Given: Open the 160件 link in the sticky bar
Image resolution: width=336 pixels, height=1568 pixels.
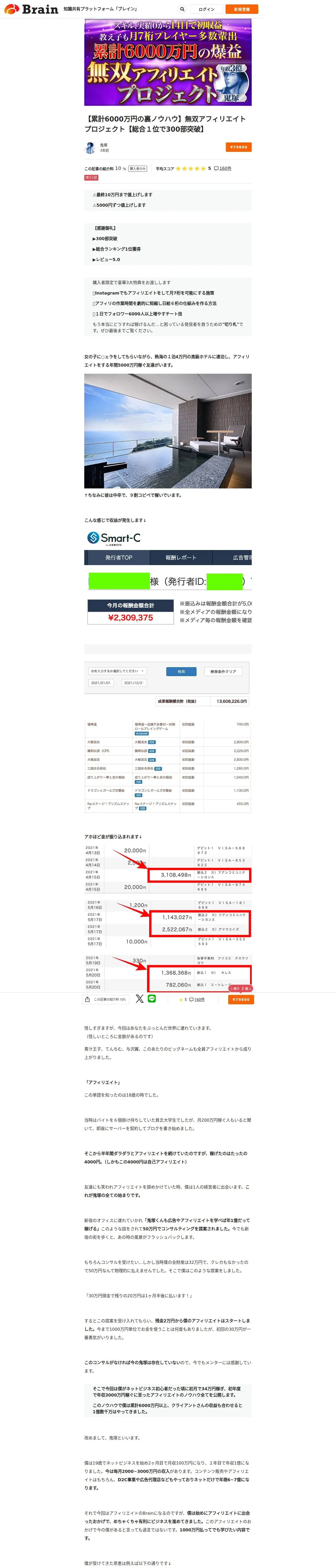Looking at the screenshot, I should (199, 1000).
